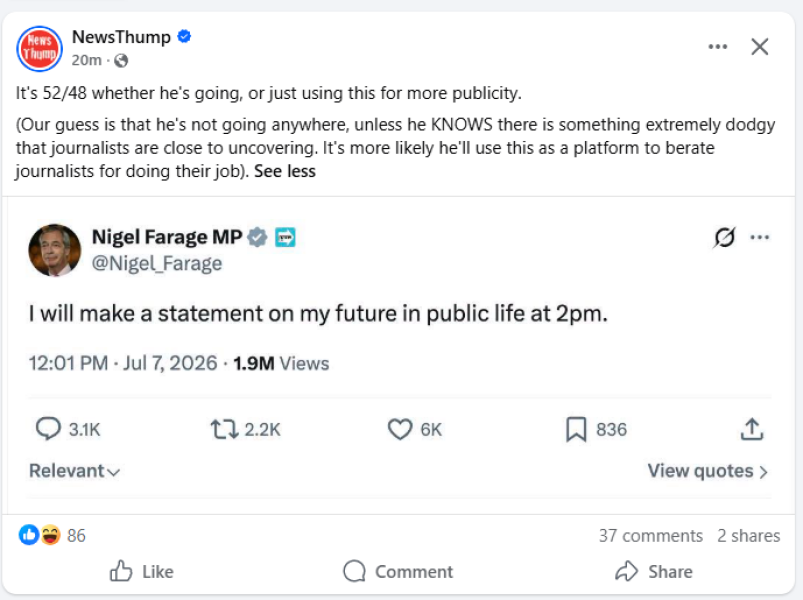View the 37 comments link
Viewport: 803px width, 600px height.
pos(651,535)
